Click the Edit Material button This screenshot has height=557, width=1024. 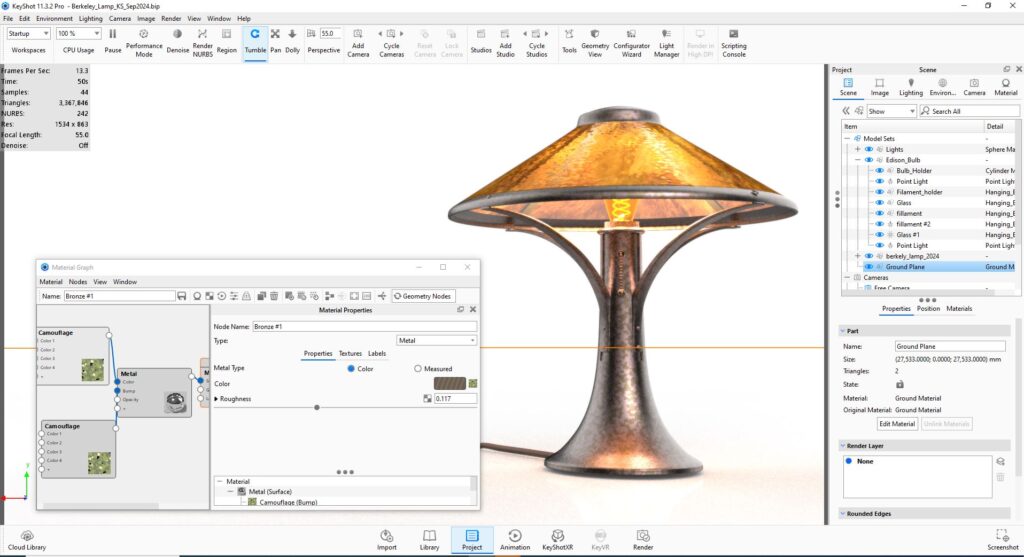coord(897,424)
